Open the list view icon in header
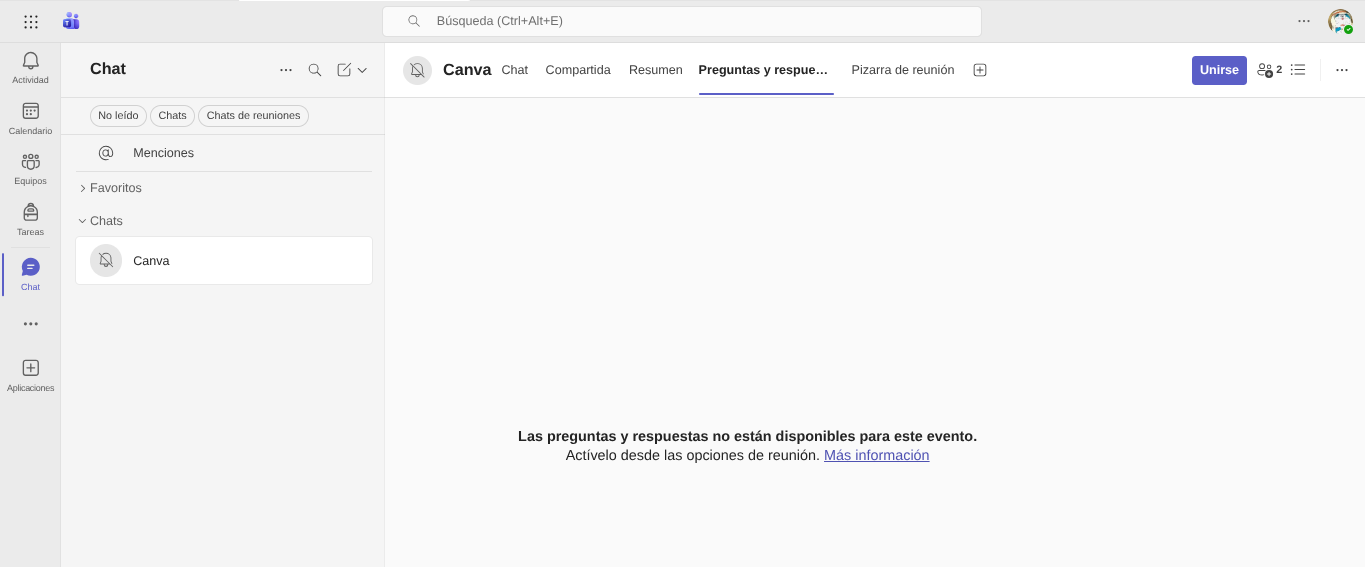This screenshot has height=567, width=1365. pos(1298,70)
